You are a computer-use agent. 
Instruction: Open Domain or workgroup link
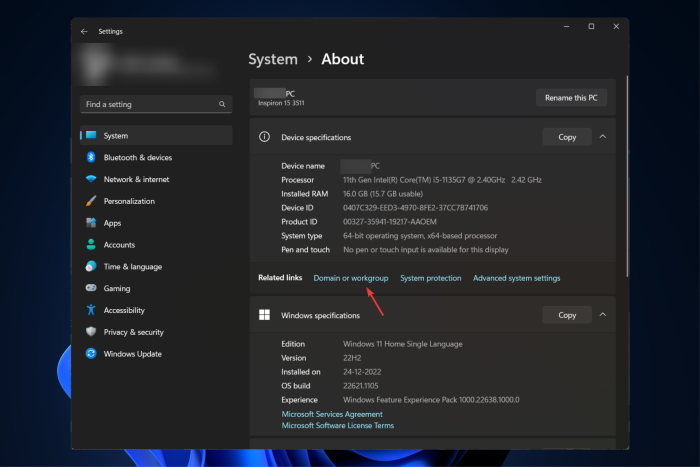tap(350, 278)
